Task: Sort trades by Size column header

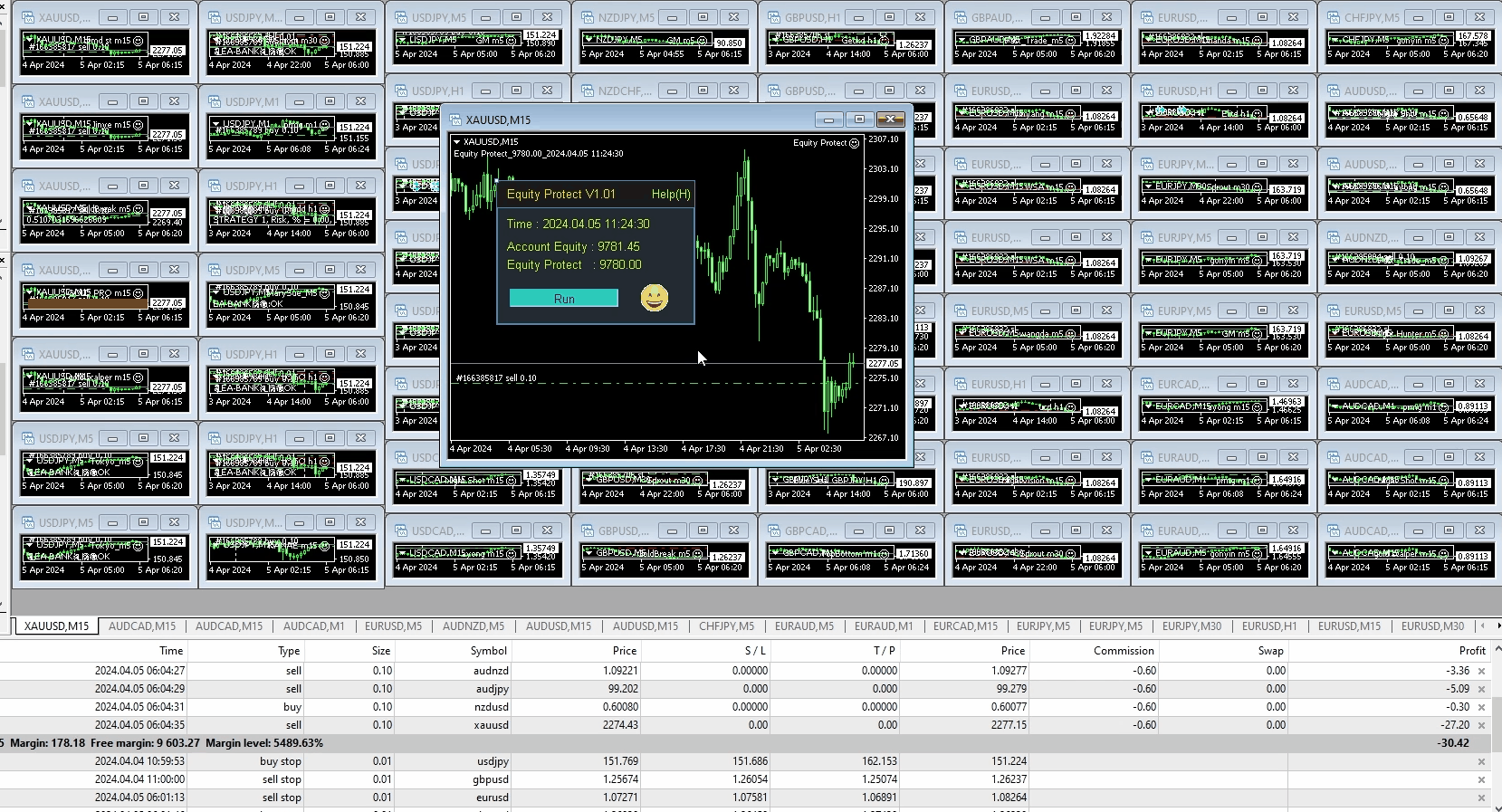Action: pos(381,650)
